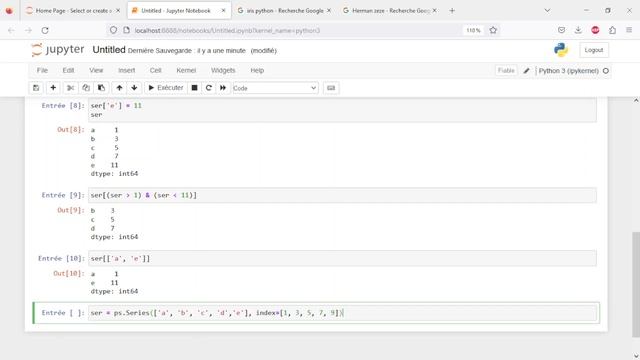Open the Pocket save icon
This screenshot has width=640, height=360.
point(562,30)
